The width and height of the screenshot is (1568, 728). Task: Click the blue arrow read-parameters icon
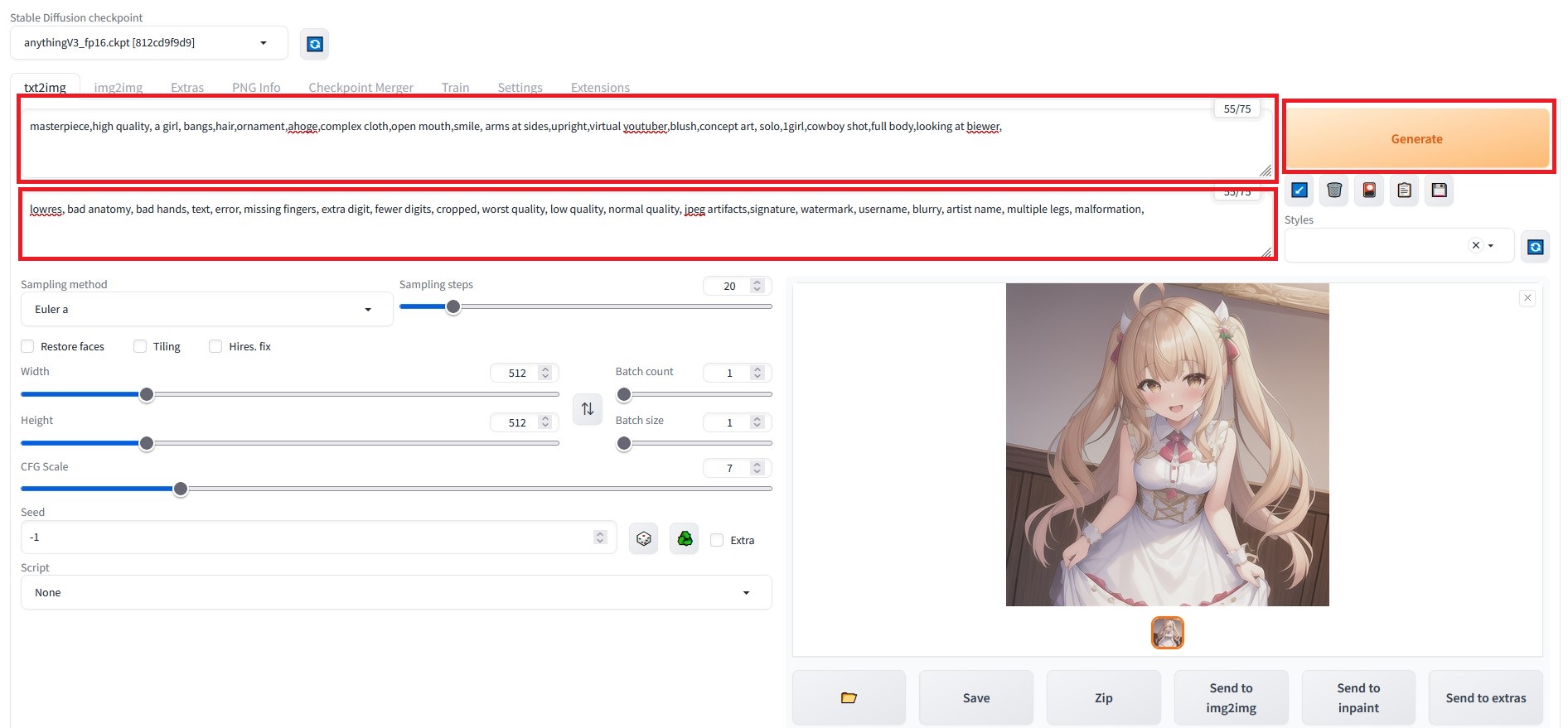click(1299, 190)
